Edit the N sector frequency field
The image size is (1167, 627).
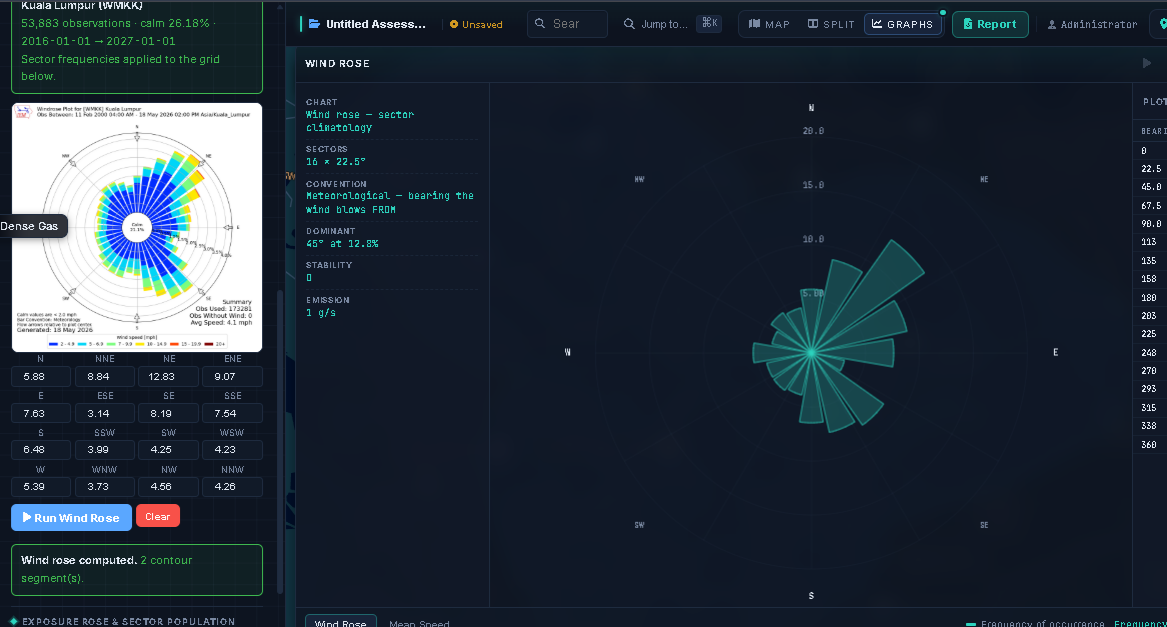[x=41, y=377]
